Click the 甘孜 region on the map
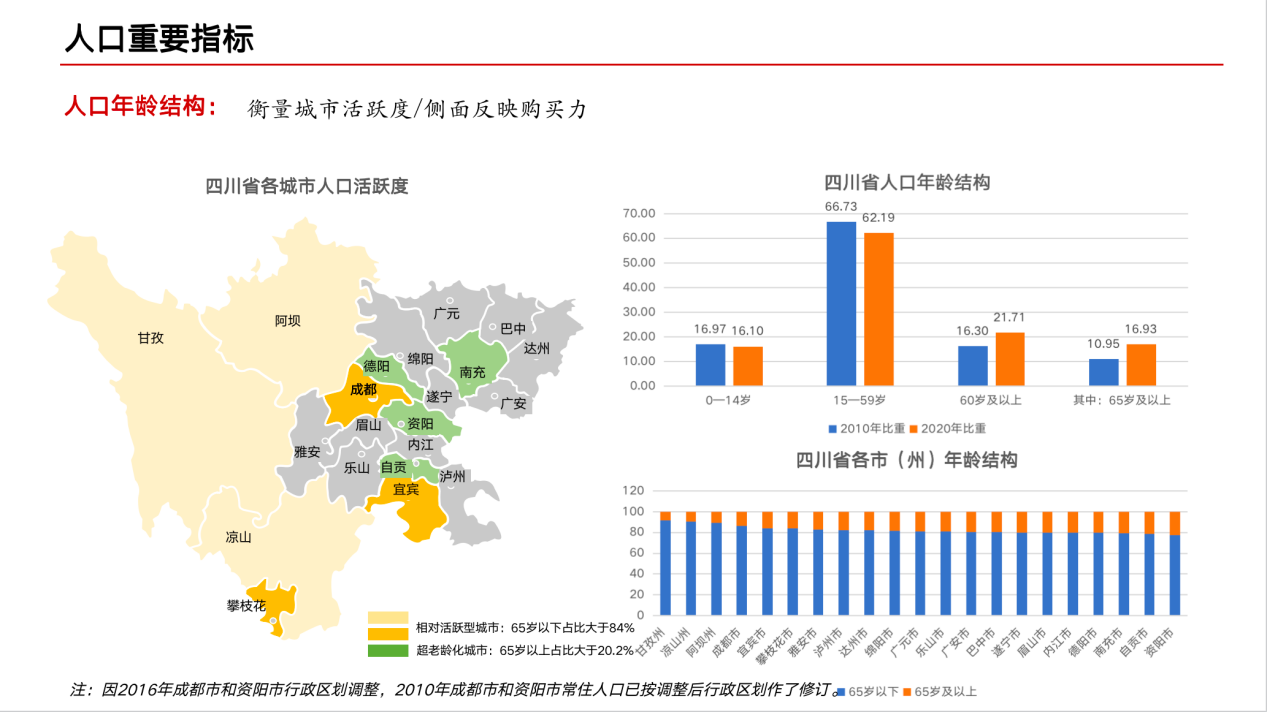The width and height of the screenshot is (1267, 712). [150, 338]
